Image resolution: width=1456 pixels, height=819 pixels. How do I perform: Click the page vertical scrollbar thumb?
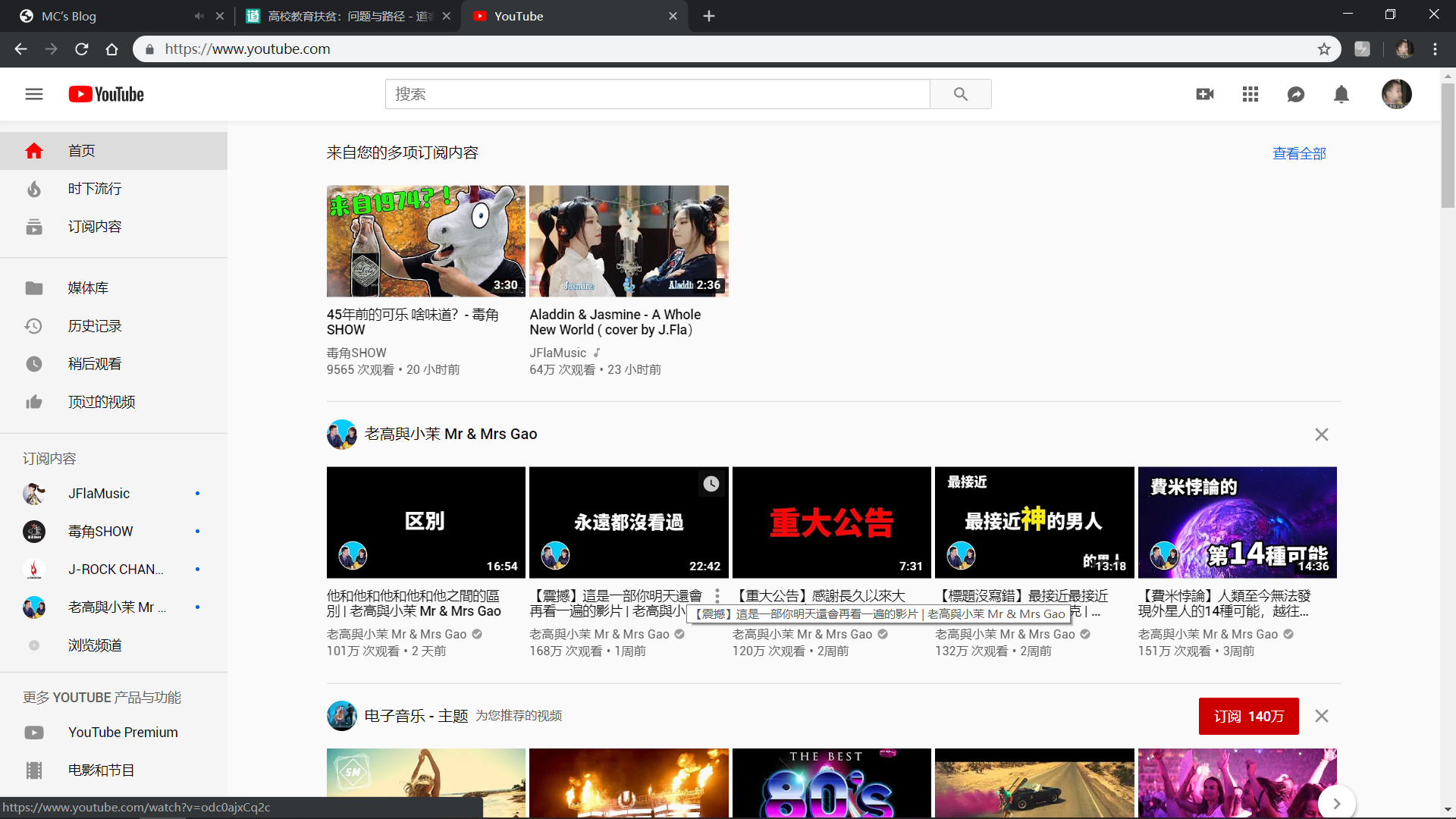[x=1448, y=144]
